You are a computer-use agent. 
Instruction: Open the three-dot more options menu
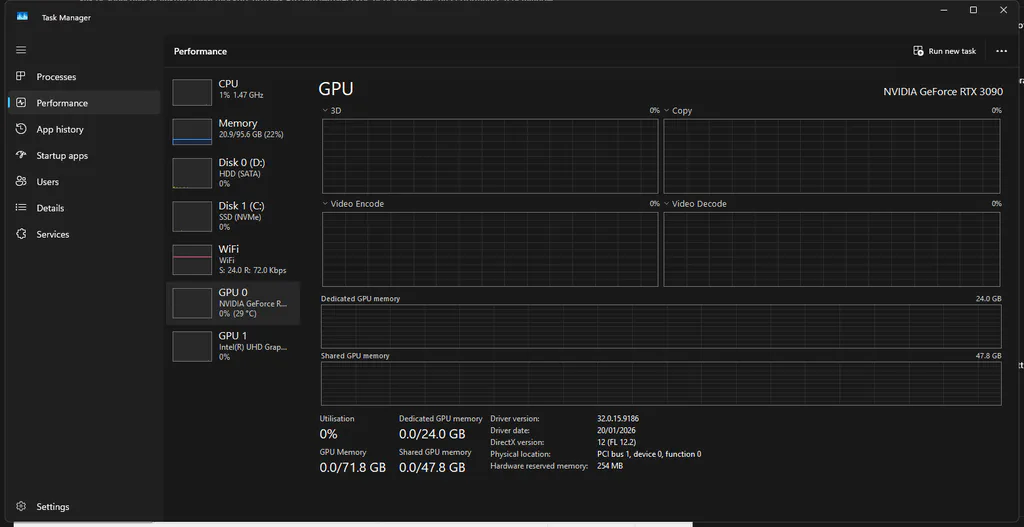[1001, 51]
